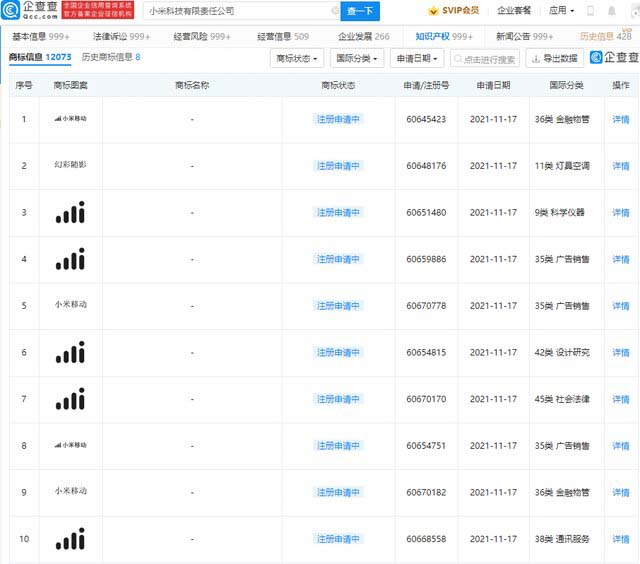The height and width of the screenshot is (564, 640).
Task: Clear the search field with the x icon
Action: 335,11
